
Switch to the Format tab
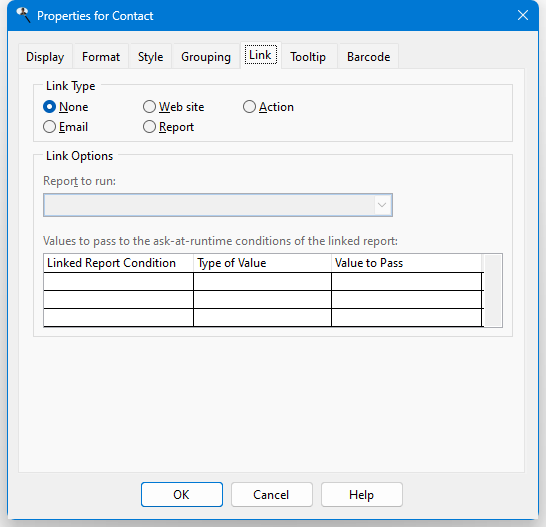pyautogui.click(x=101, y=56)
